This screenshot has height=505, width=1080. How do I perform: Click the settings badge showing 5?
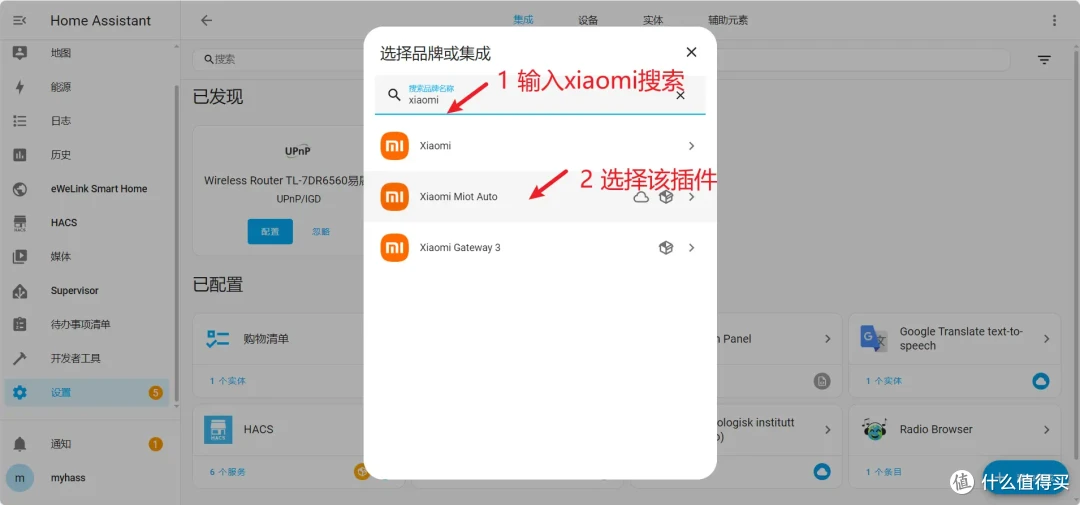156,393
